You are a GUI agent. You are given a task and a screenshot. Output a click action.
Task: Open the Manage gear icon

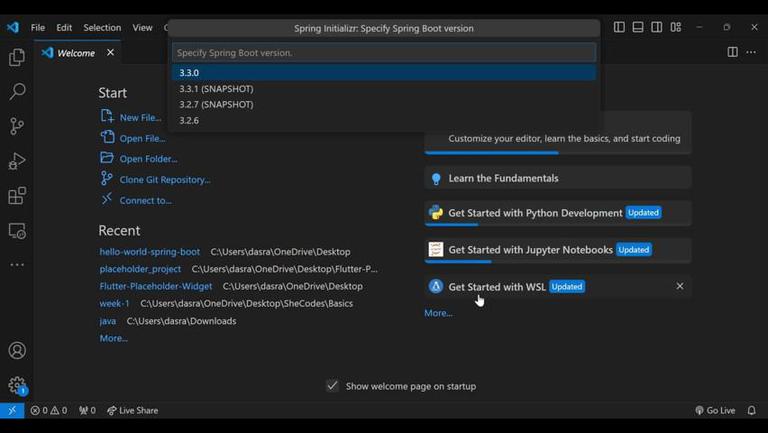click(17, 385)
